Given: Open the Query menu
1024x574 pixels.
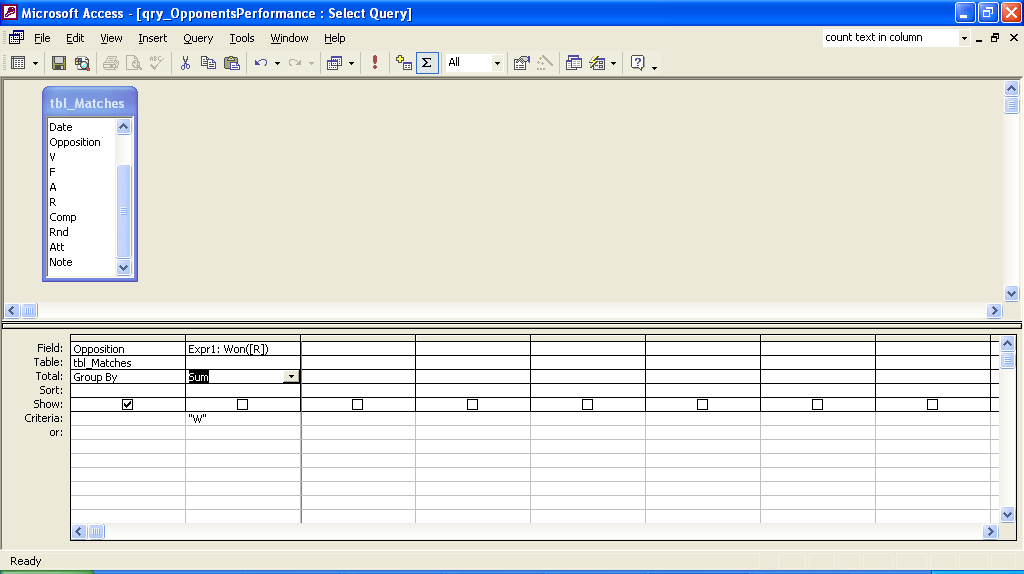Looking at the screenshot, I should point(198,38).
